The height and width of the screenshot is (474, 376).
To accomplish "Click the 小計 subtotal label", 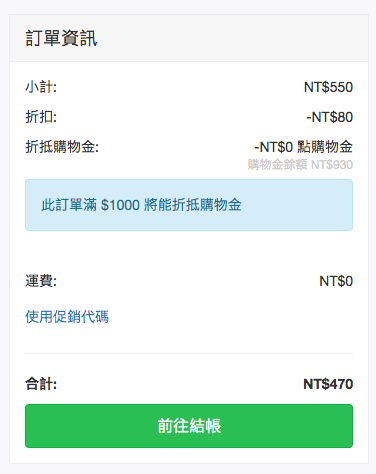I will point(41,87).
